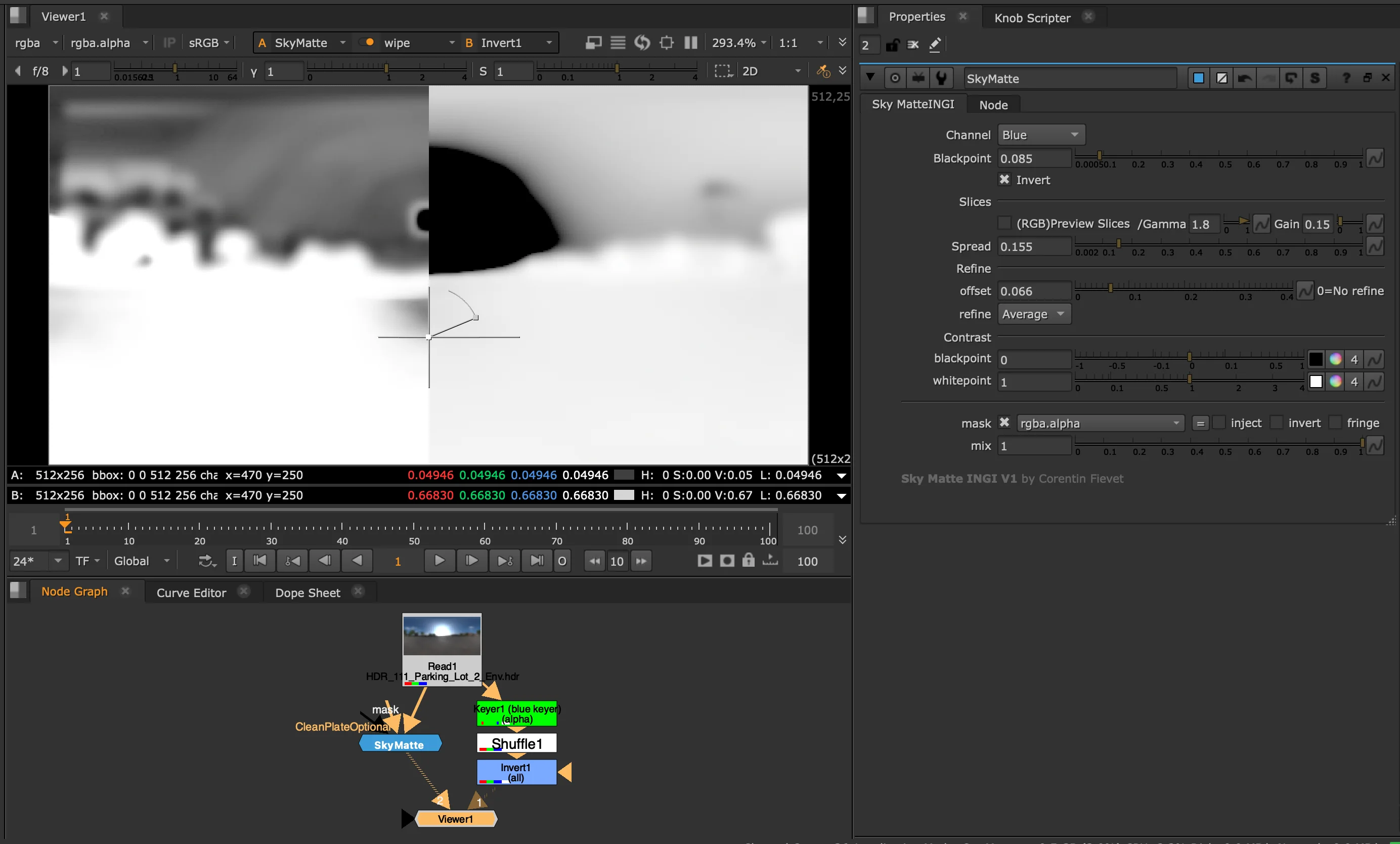
Task: Click the viewer refresh/update icon
Action: pyautogui.click(x=642, y=43)
